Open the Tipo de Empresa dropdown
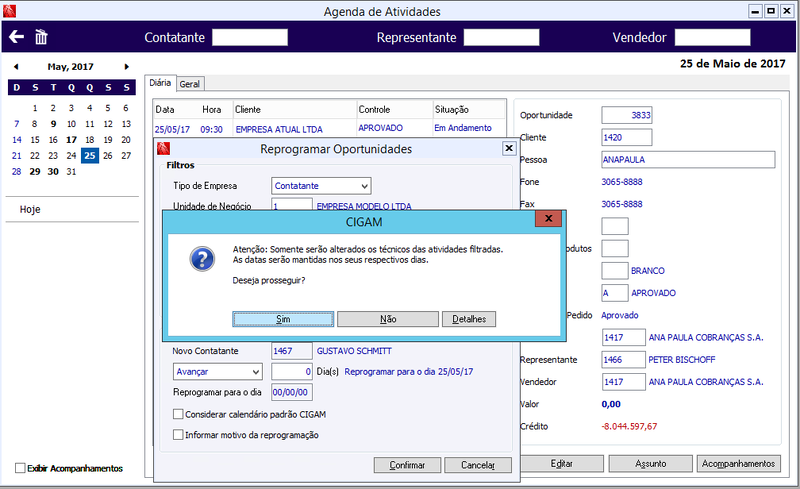This screenshot has height=489, width=800. pyautogui.click(x=321, y=186)
